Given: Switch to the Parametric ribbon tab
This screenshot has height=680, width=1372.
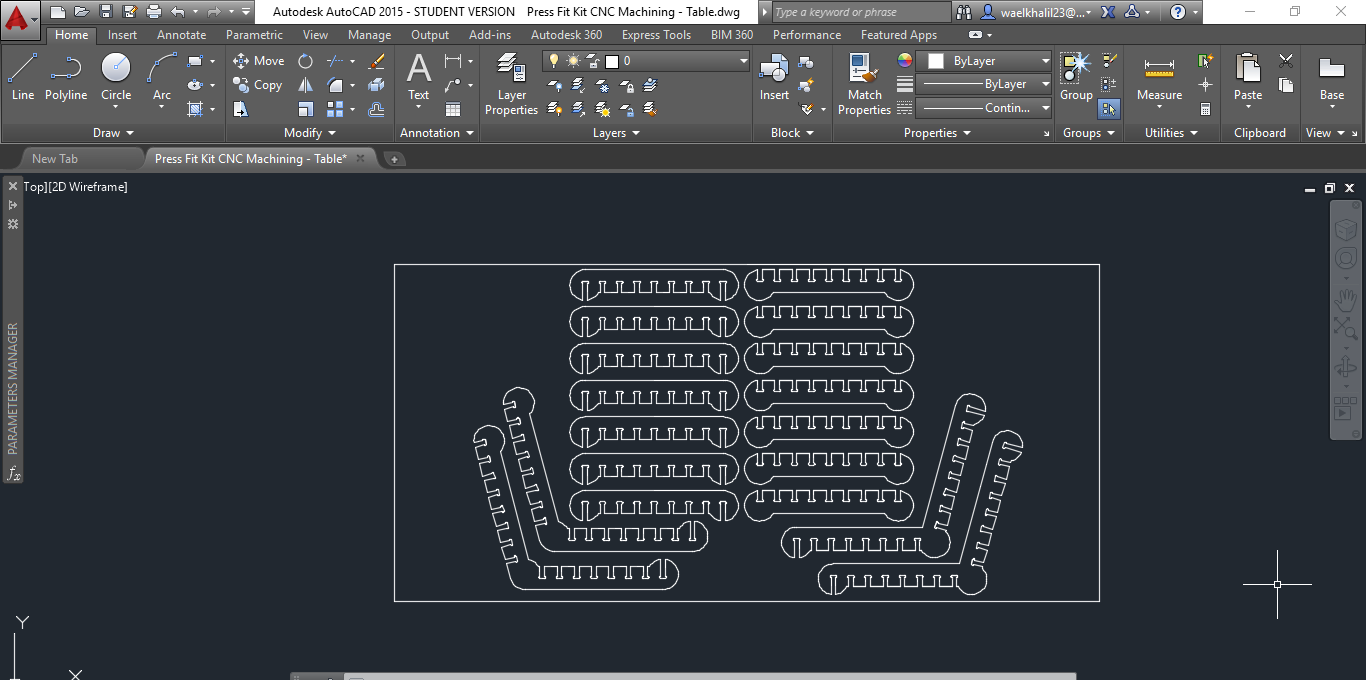Looking at the screenshot, I should (x=254, y=35).
